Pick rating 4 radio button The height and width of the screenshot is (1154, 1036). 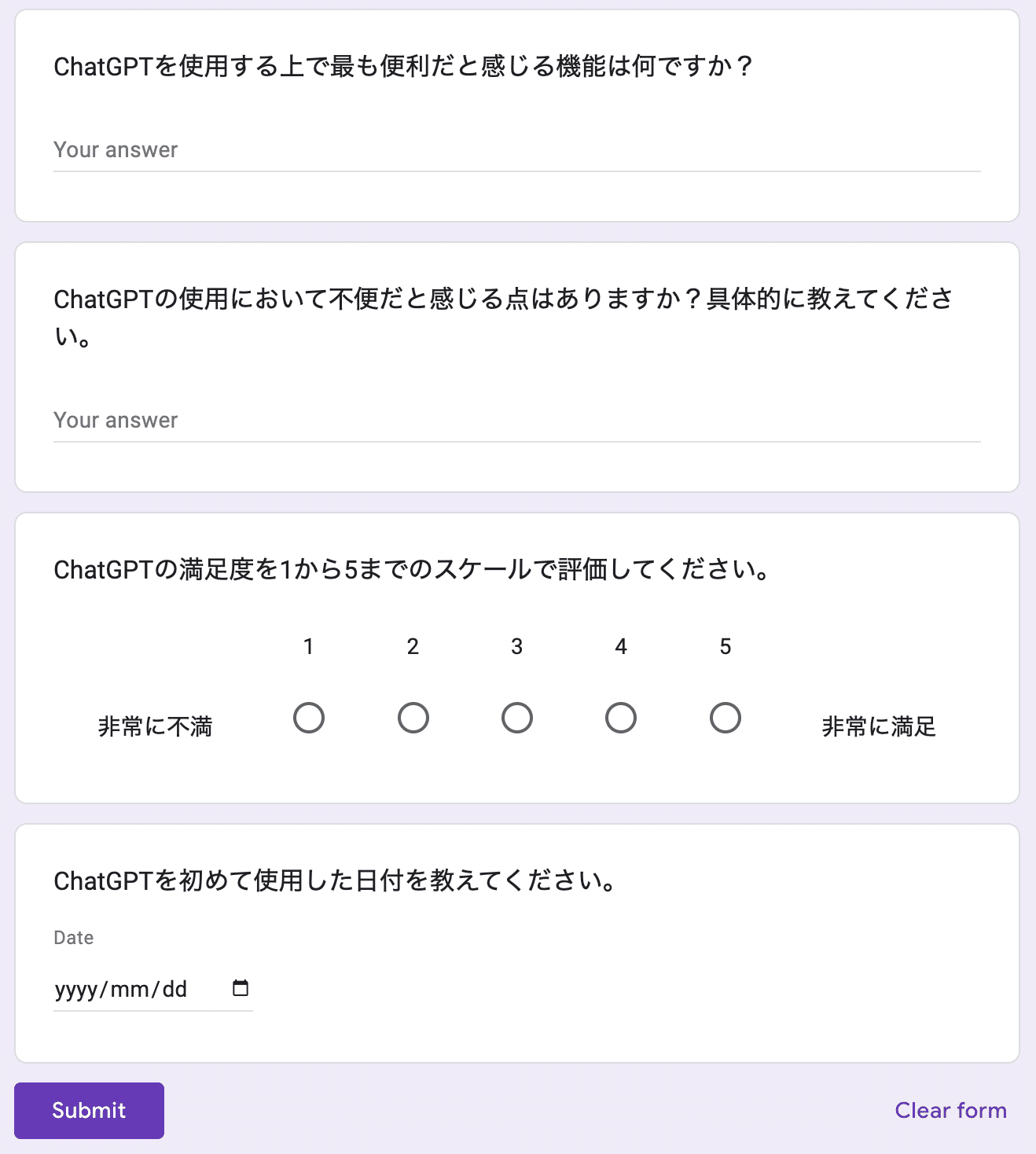(x=621, y=718)
